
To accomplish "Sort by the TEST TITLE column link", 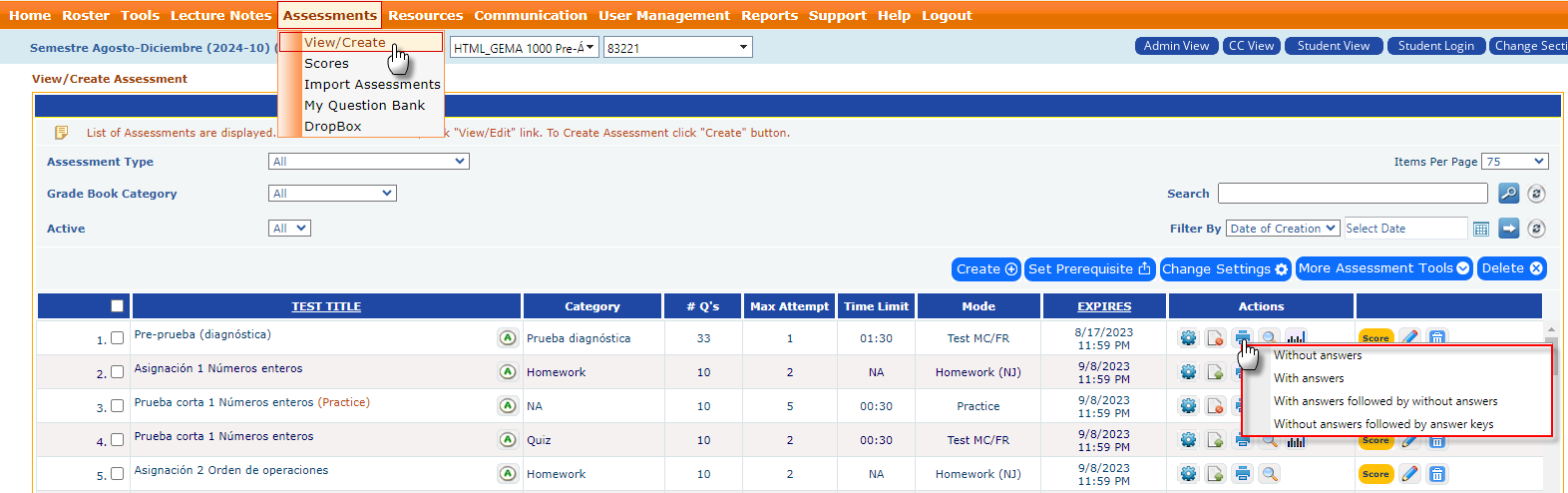I will click(326, 306).
